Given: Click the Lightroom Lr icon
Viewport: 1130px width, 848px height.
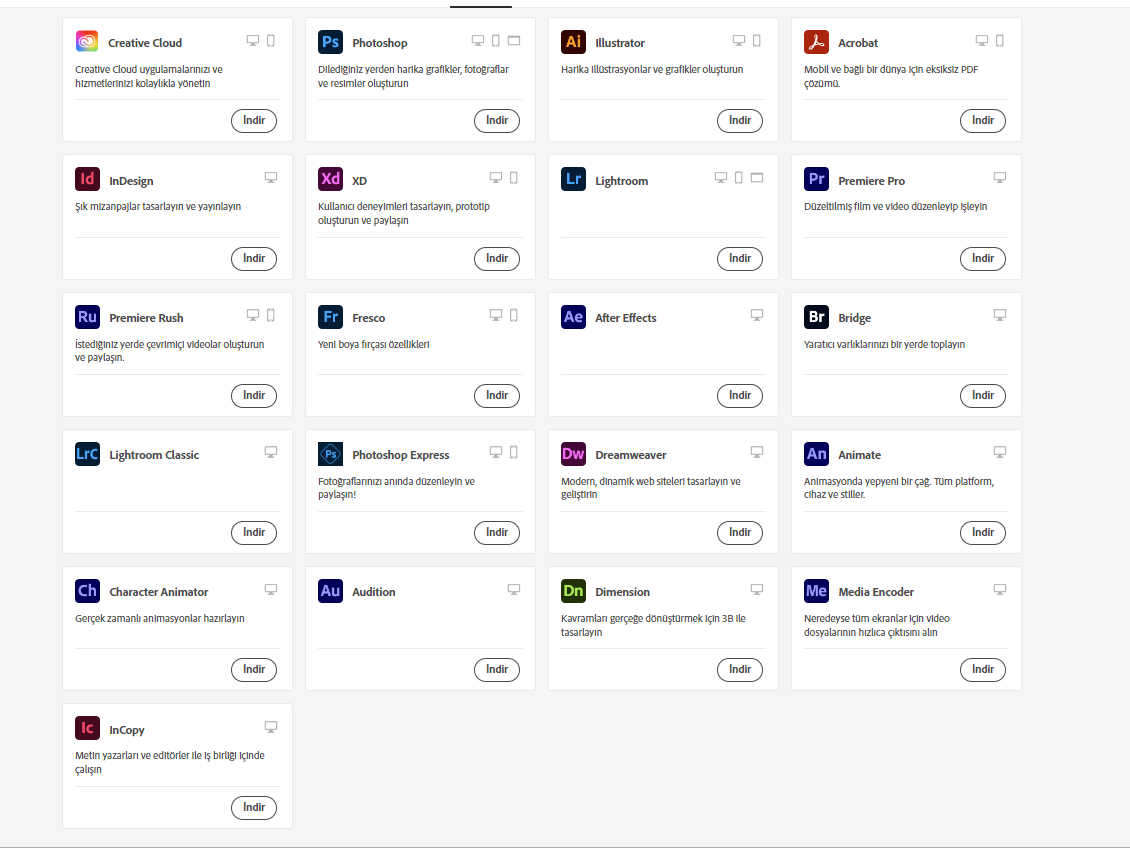Looking at the screenshot, I should coord(573,179).
